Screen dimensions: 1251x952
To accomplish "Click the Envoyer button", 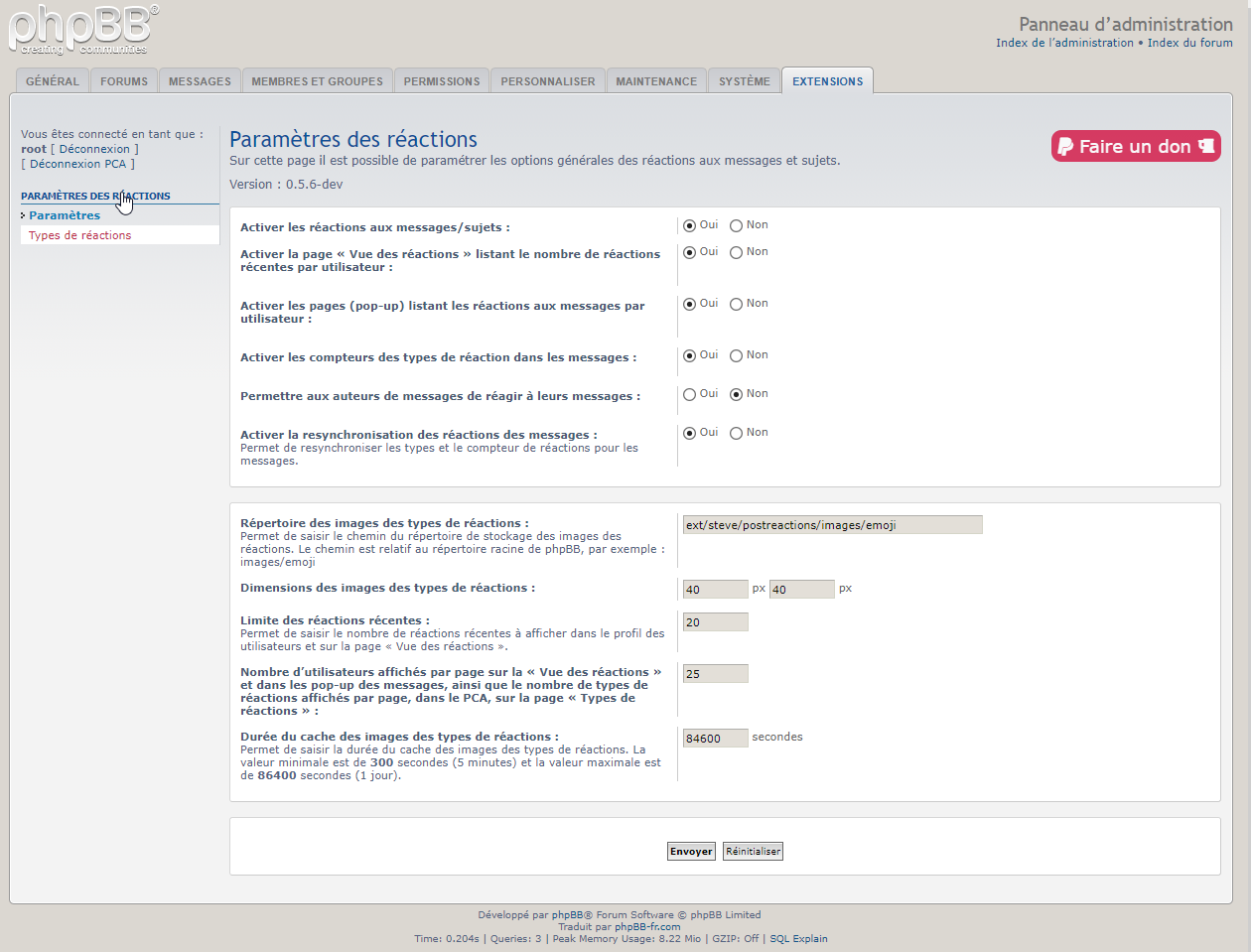I will pyautogui.click(x=691, y=852).
